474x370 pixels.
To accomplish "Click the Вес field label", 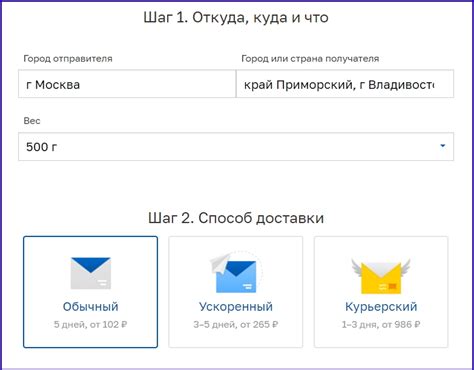I will pyautogui.click(x=32, y=121).
